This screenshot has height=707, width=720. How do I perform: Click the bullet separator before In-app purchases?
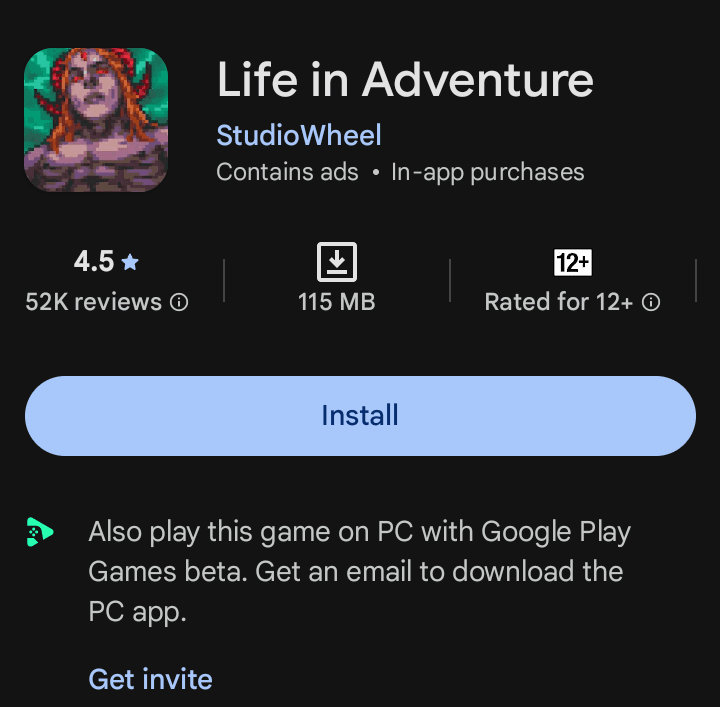tap(375, 173)
